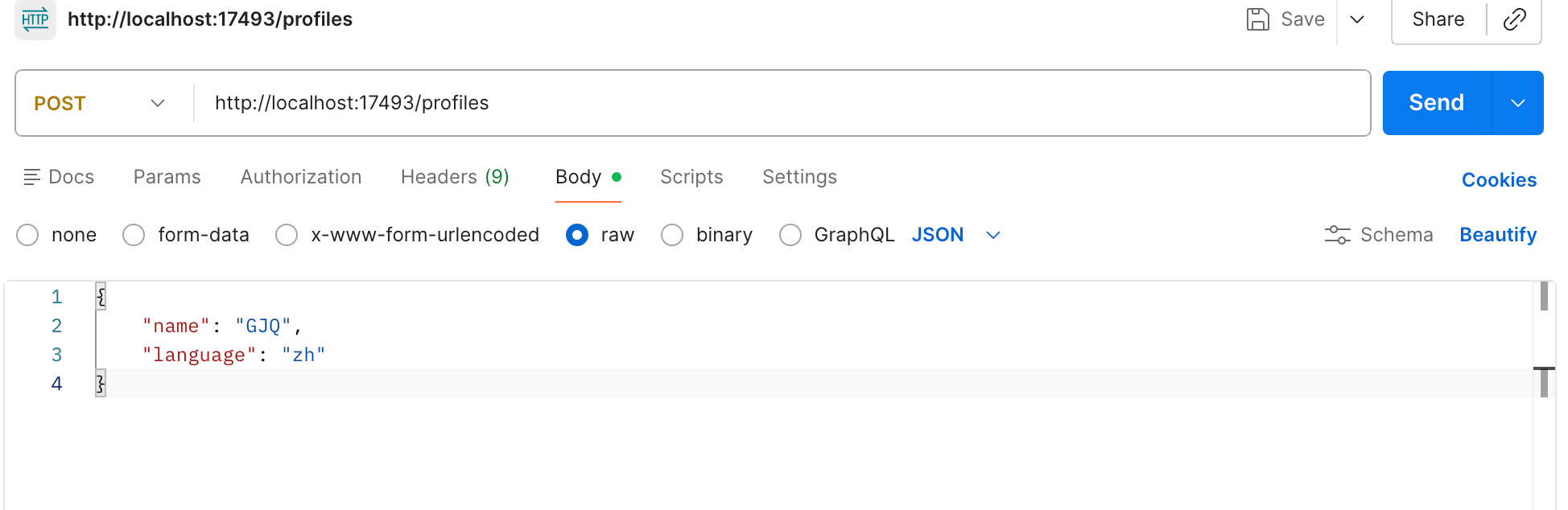
Task: Click the request URL input field
Action: pyautogui.click(x=781, y=103)
